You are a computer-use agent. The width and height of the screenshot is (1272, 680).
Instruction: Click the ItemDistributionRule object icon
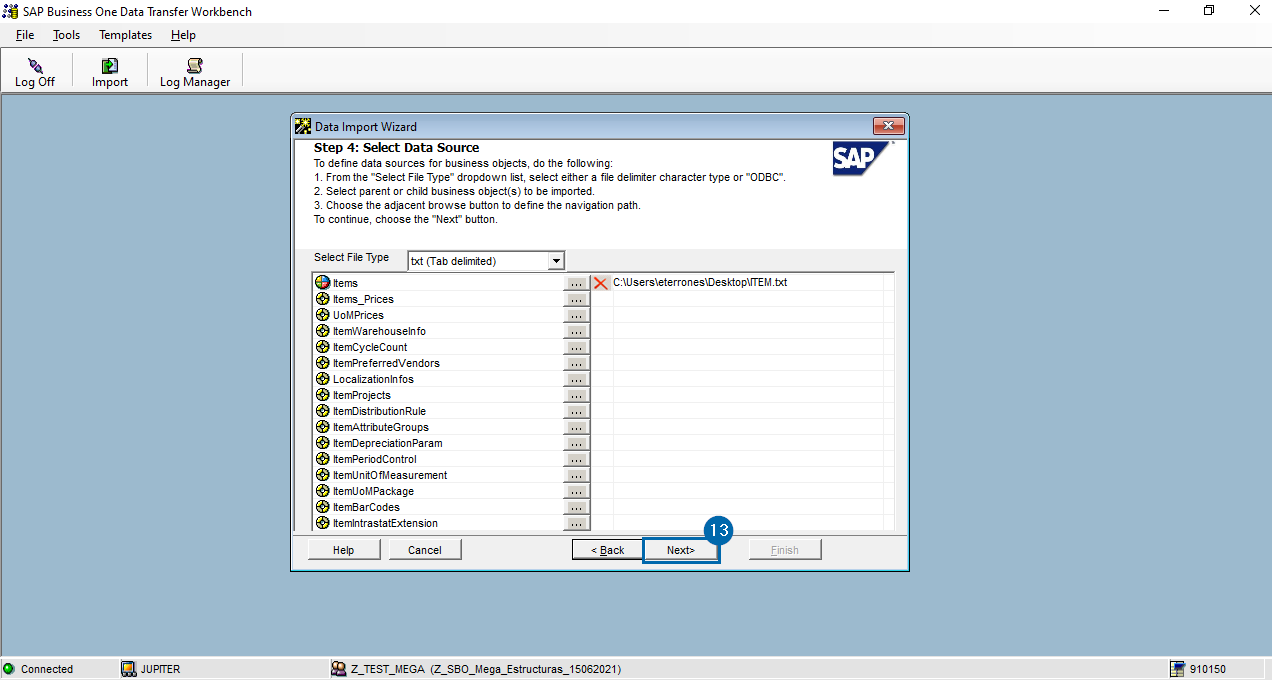click(x=322, y=411)
